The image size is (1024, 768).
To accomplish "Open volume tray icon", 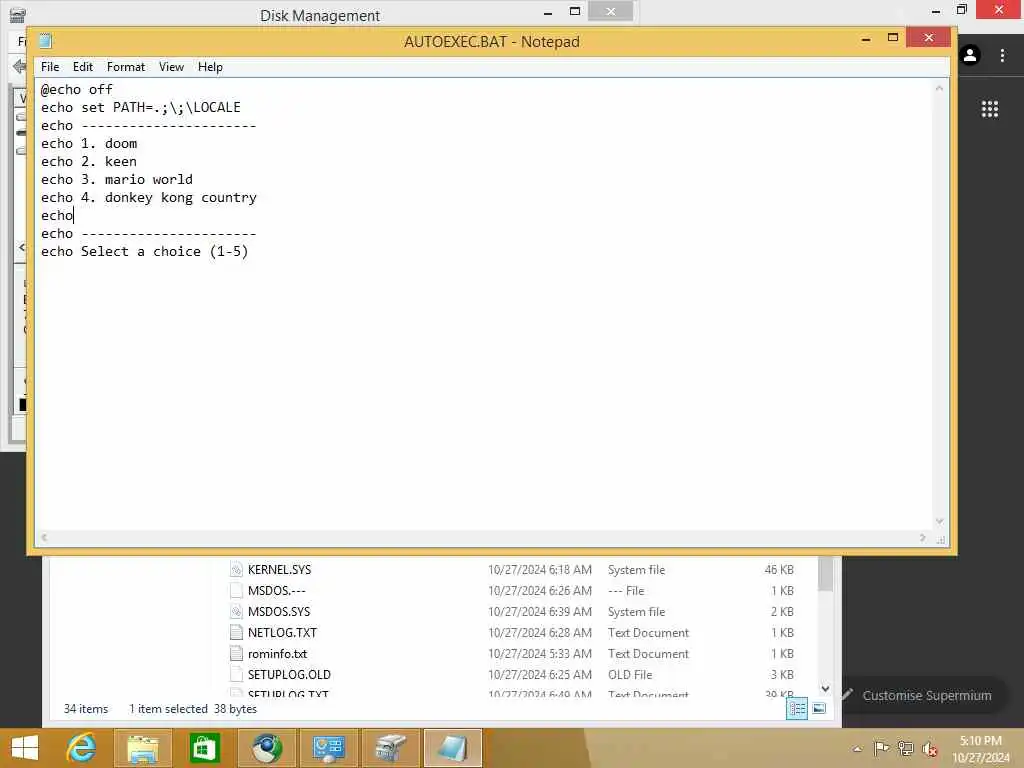I will [x=929, y=749].
